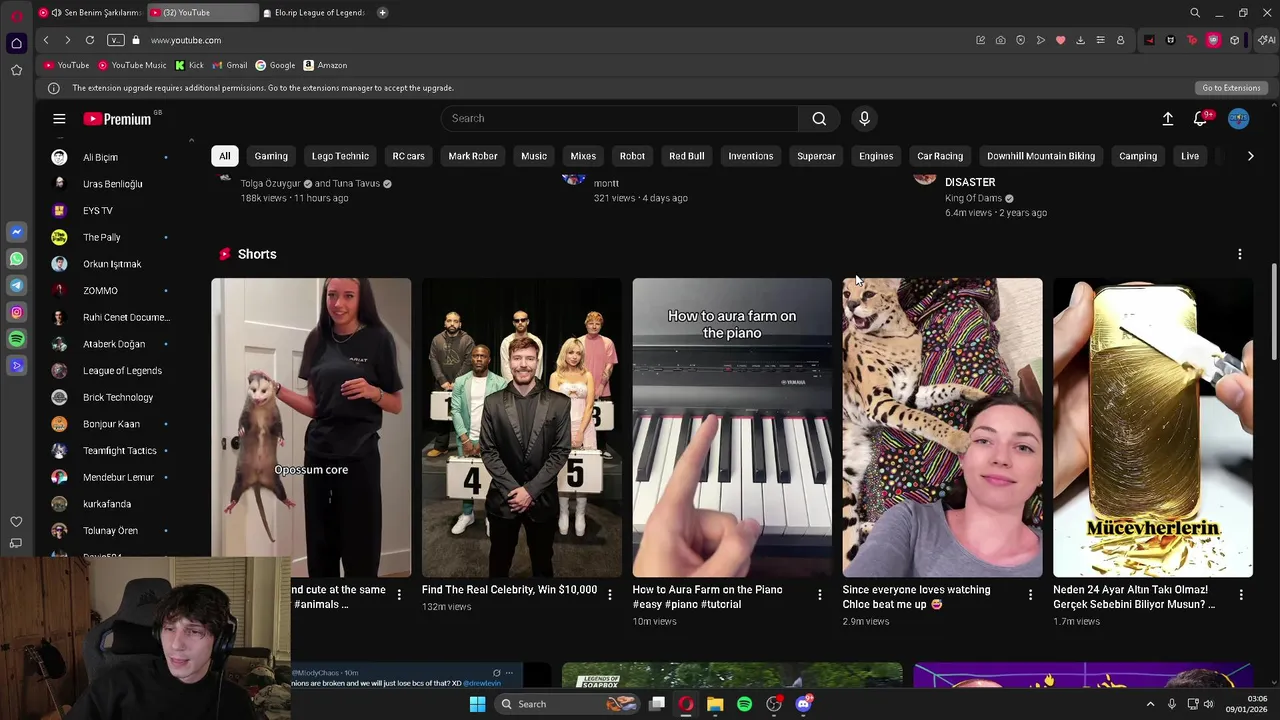Open the YouTube Music bookmark
Screen dimensions: 1280x720
pyautogui.click(x=132, y=65)
